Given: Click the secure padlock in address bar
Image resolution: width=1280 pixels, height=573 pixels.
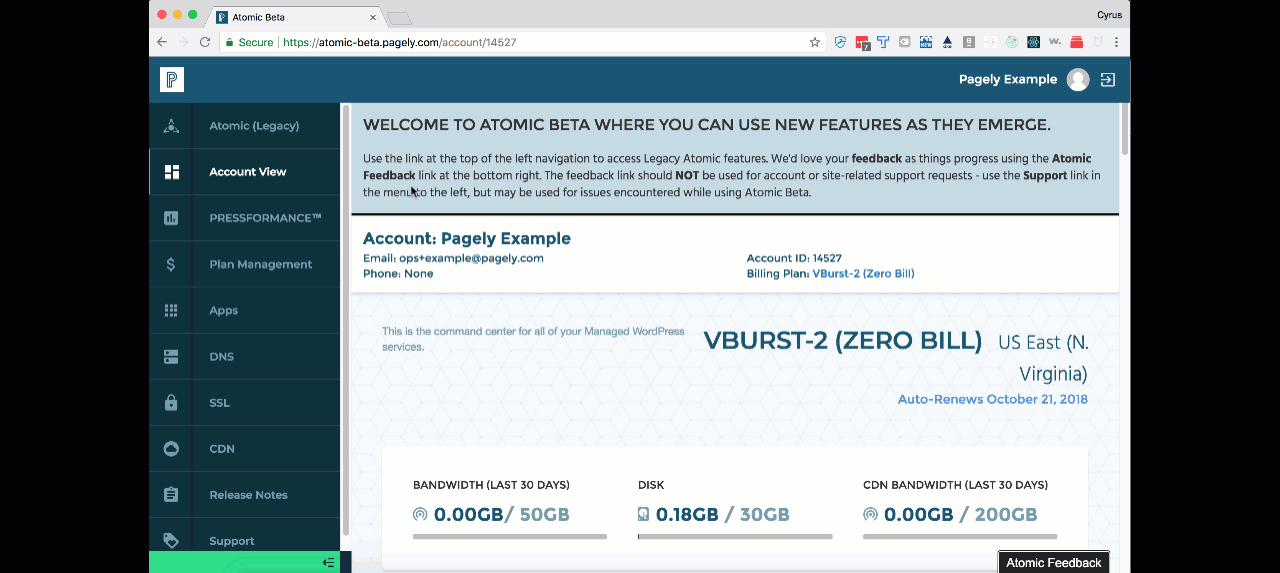Looking at the screenshot, I should (x=230, y=43).
